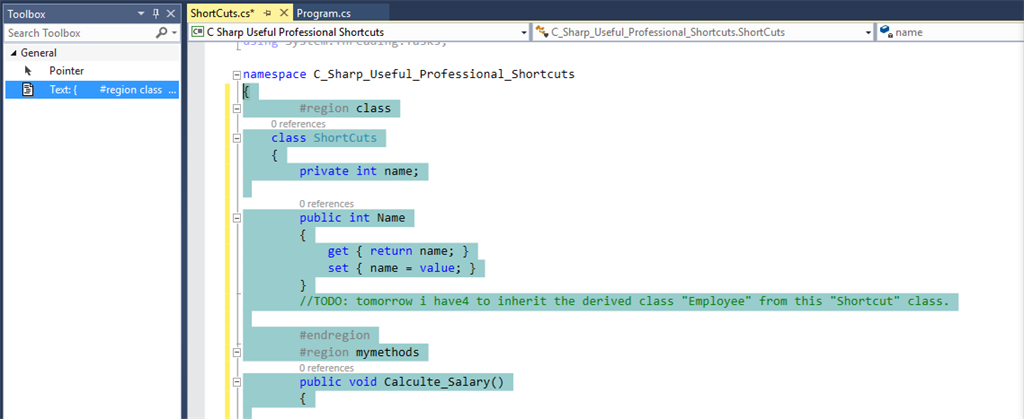Screen dimensions: 1024x419
Task: Open the name member navigation dropdown
Action: coord(950,32)
